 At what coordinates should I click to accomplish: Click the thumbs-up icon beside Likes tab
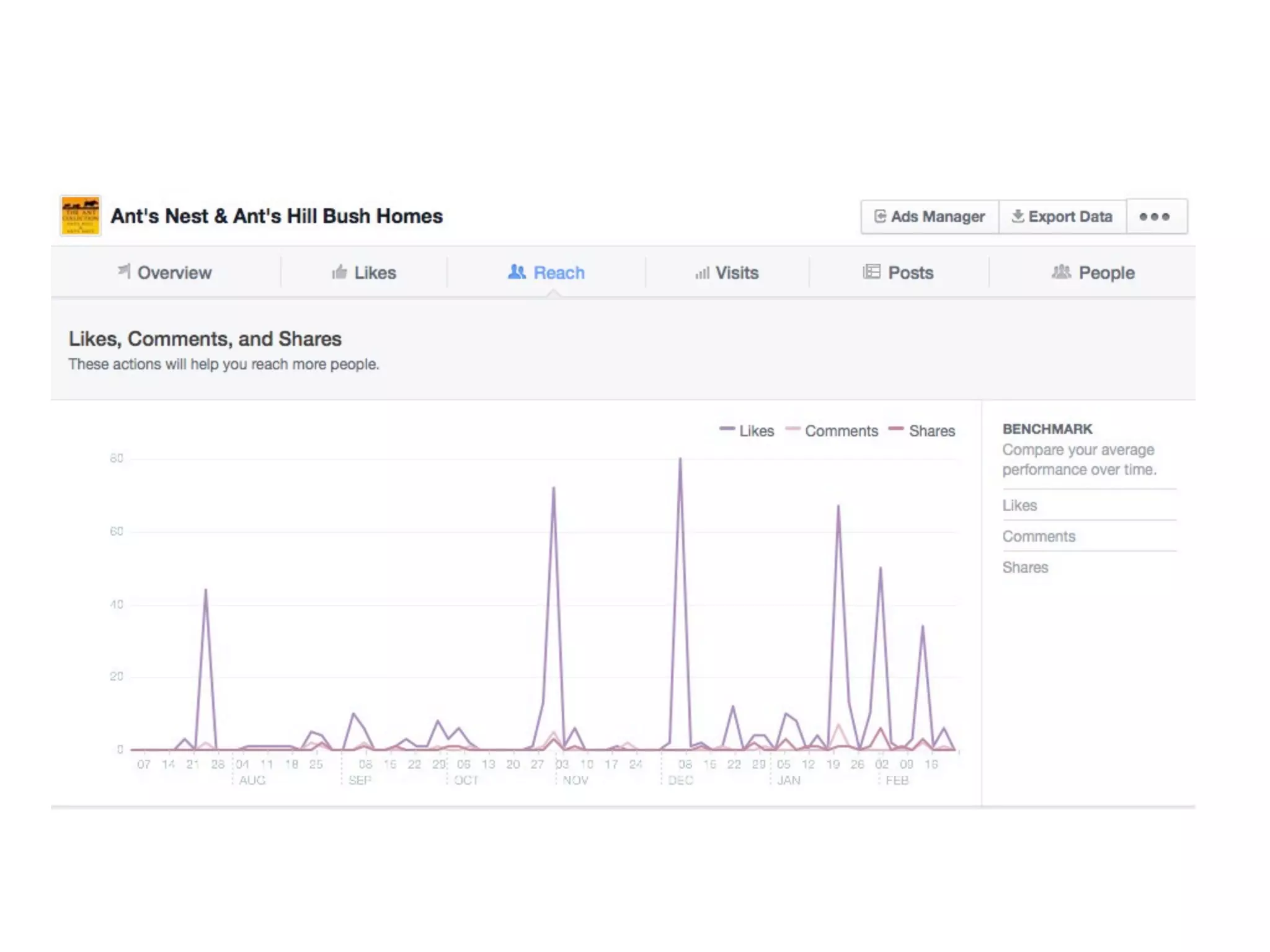tap(339, 272)
